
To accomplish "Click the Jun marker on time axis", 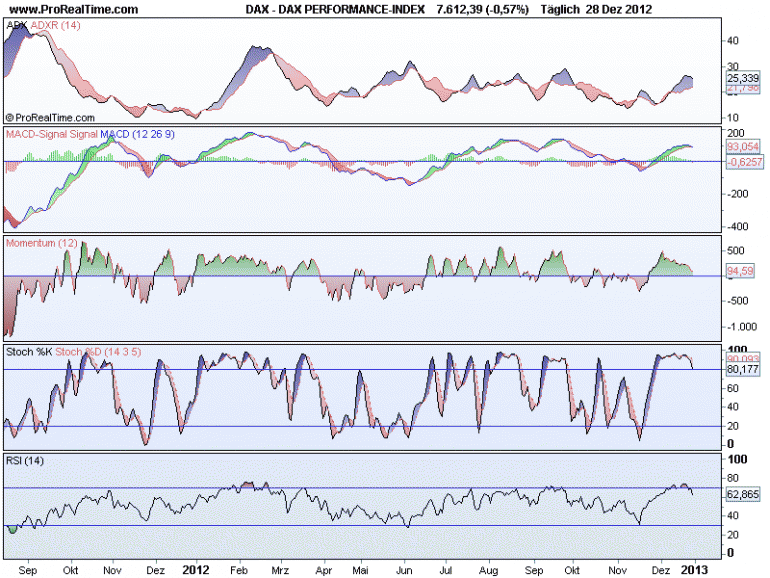I will [x=404, y=571].
